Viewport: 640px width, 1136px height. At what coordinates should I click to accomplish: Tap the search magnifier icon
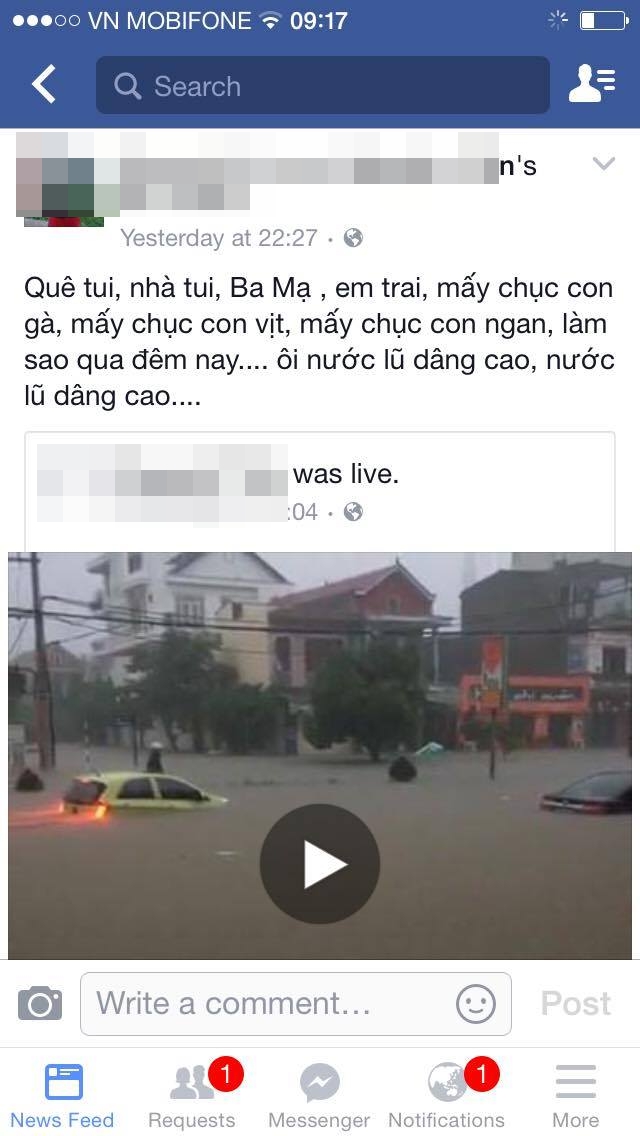pyautogui.click(x=128, y=86)
